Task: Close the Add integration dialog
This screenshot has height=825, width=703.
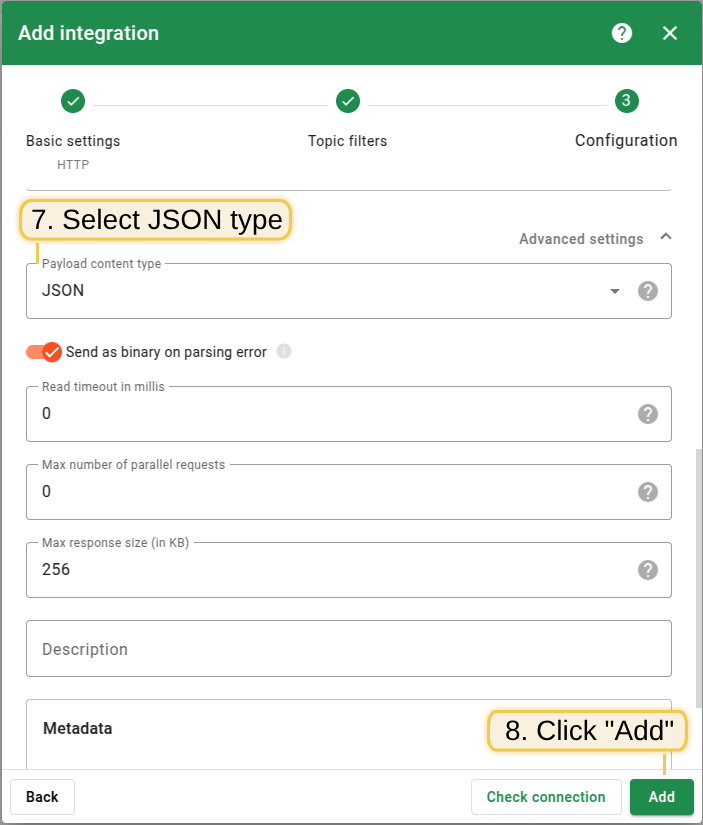Action: click(670, 33)
